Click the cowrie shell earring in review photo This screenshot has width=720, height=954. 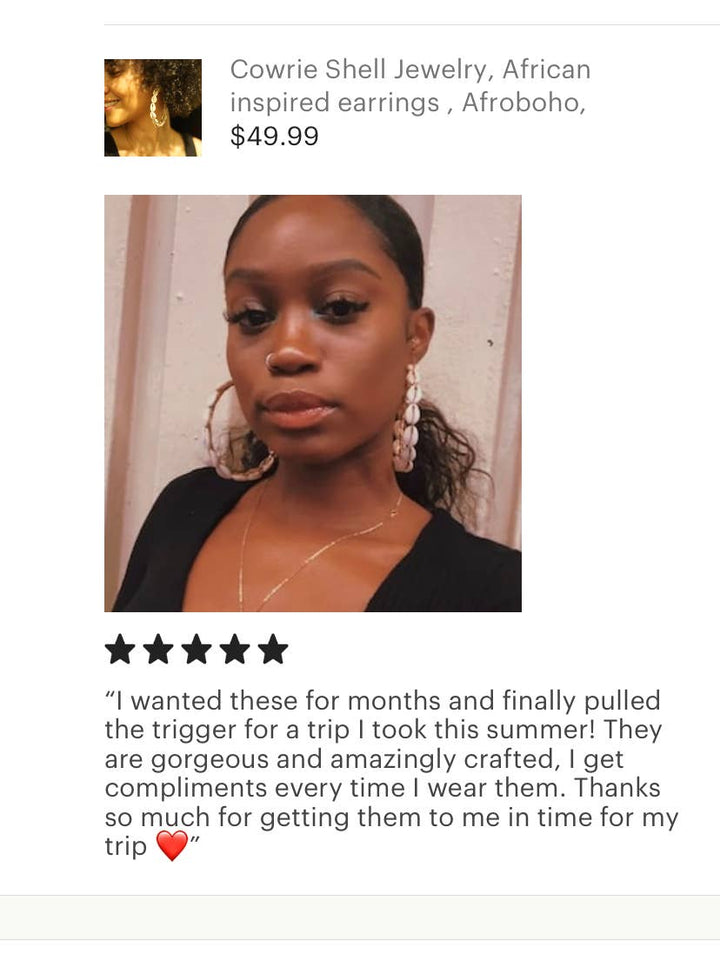click(407, 418)
